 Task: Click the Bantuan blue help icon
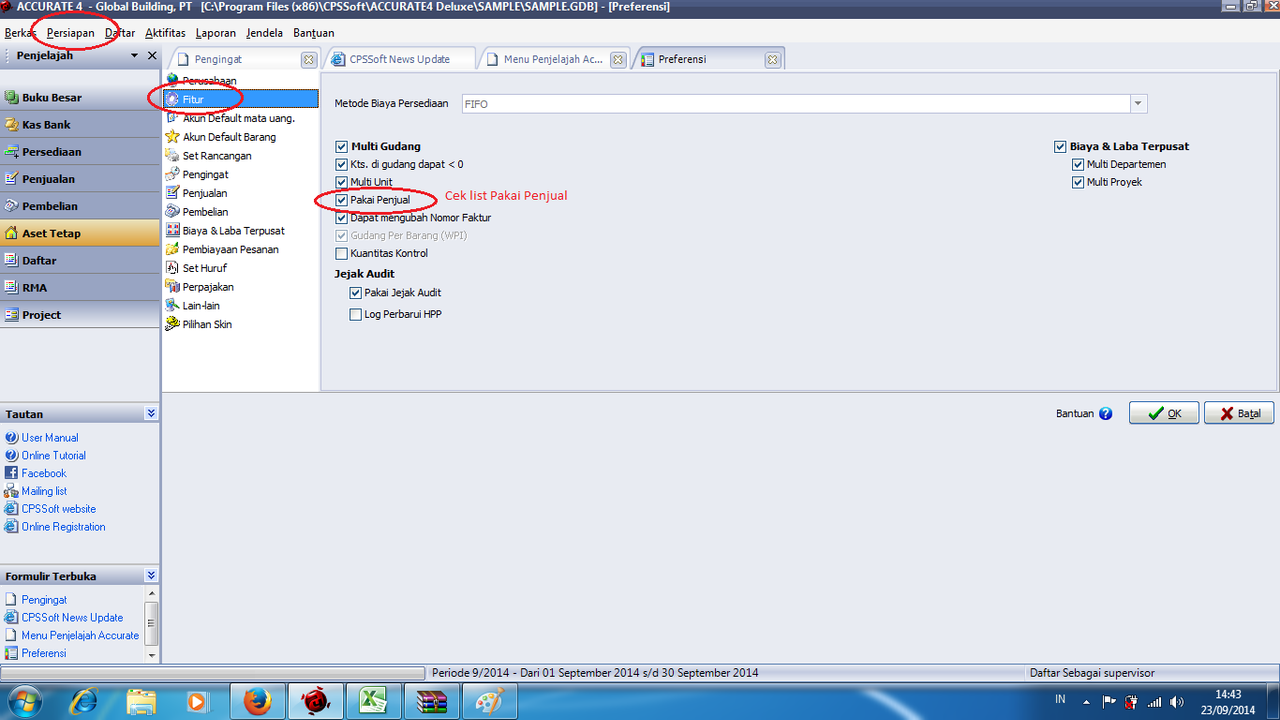(1105, 413)
